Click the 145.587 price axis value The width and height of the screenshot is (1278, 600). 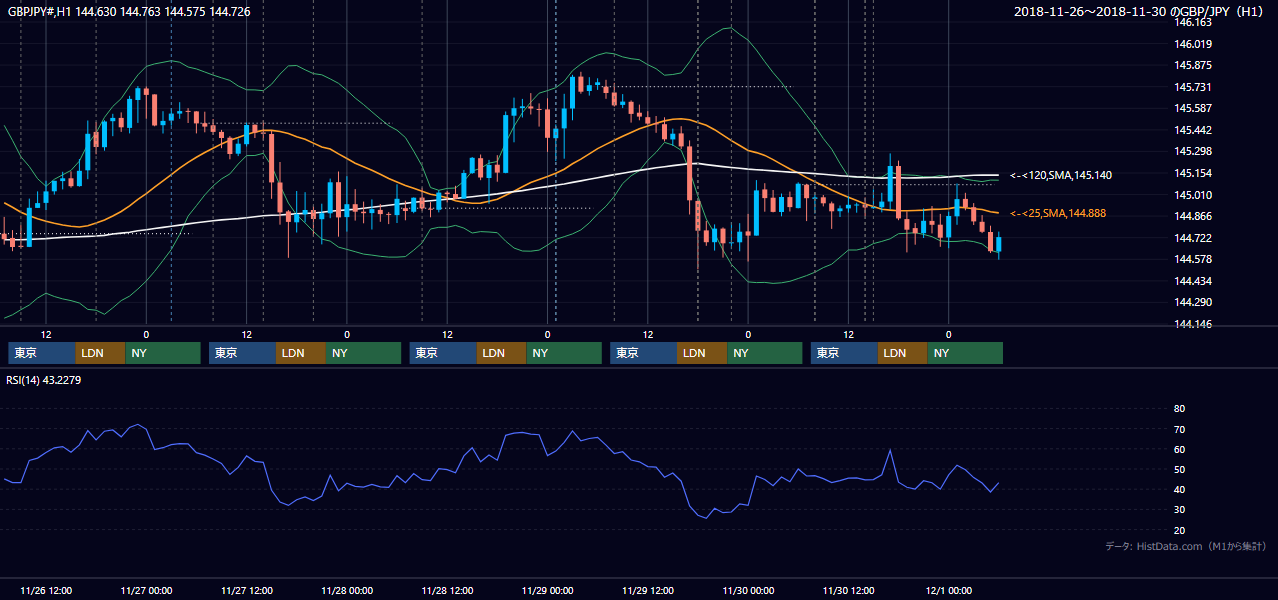(x=1193, y=108)
